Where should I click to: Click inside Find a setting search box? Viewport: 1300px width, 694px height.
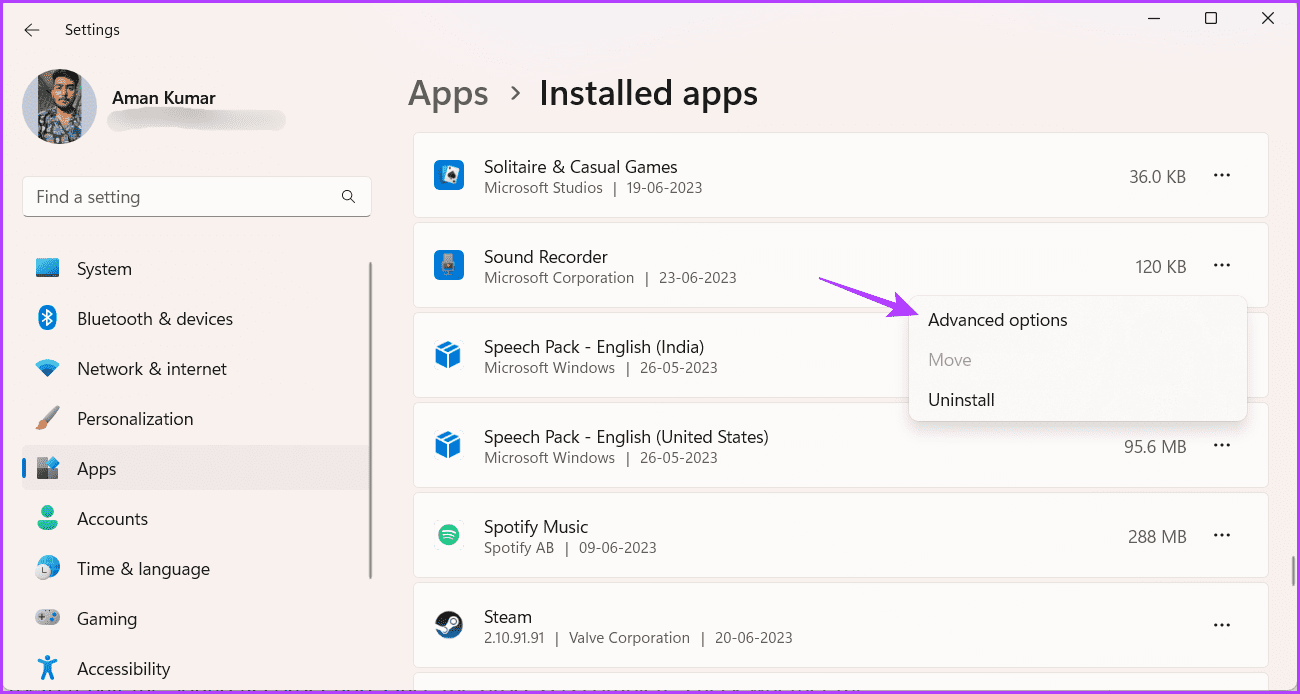coord(196,197)
